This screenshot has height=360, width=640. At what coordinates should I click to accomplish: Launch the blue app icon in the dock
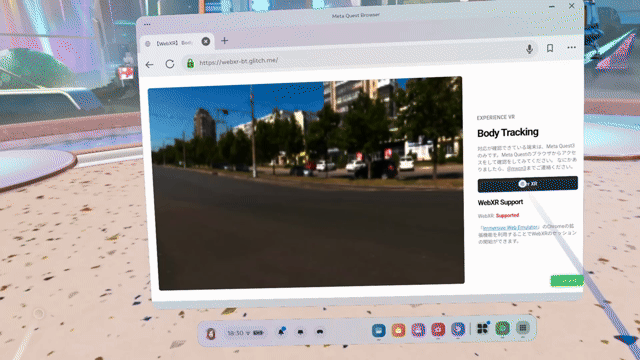coord(379,330)
